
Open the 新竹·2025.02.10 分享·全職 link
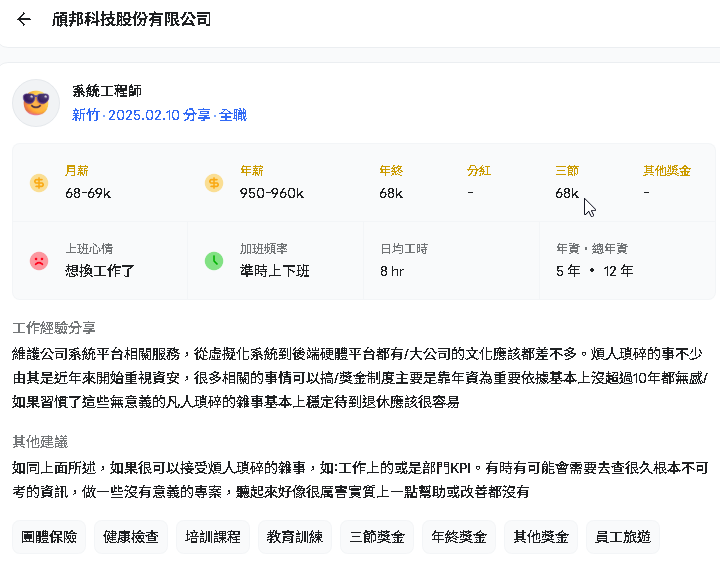(x=159, y=115)
